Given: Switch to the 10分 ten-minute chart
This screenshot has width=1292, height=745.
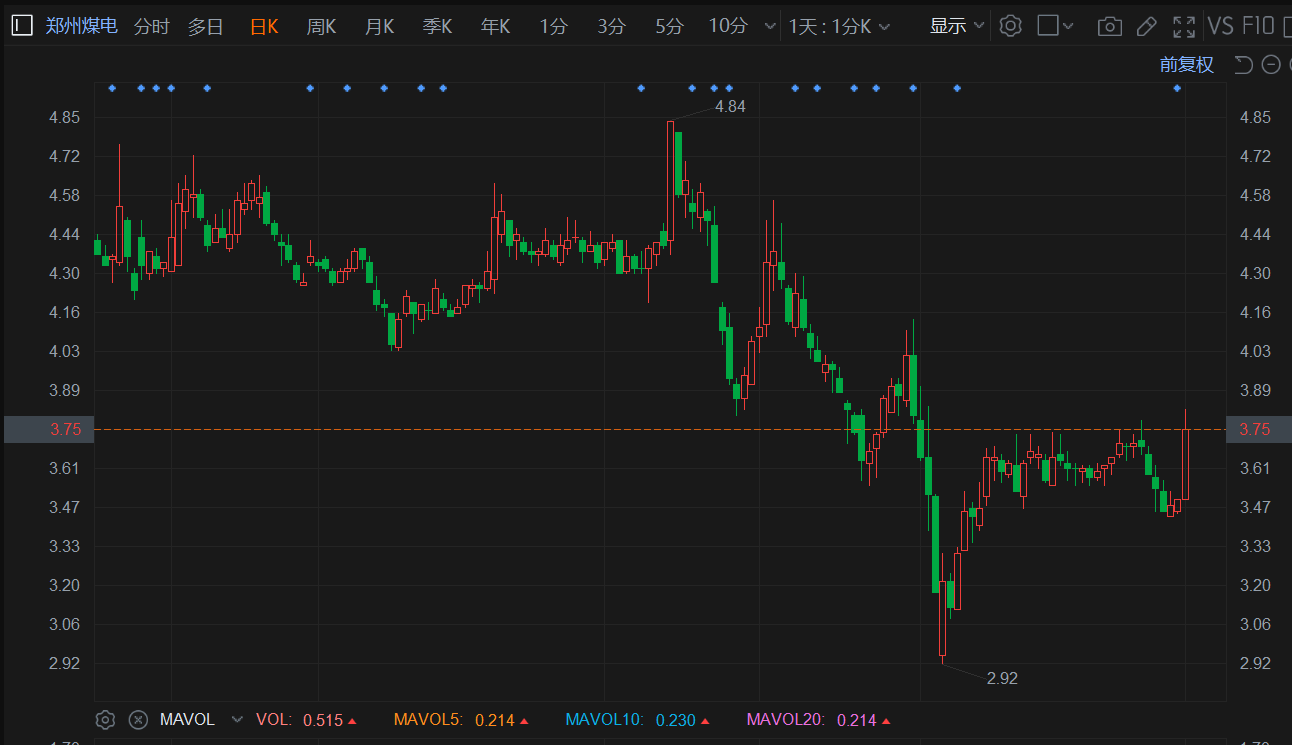Looking at the screenshot, I should tap(728, 26).
